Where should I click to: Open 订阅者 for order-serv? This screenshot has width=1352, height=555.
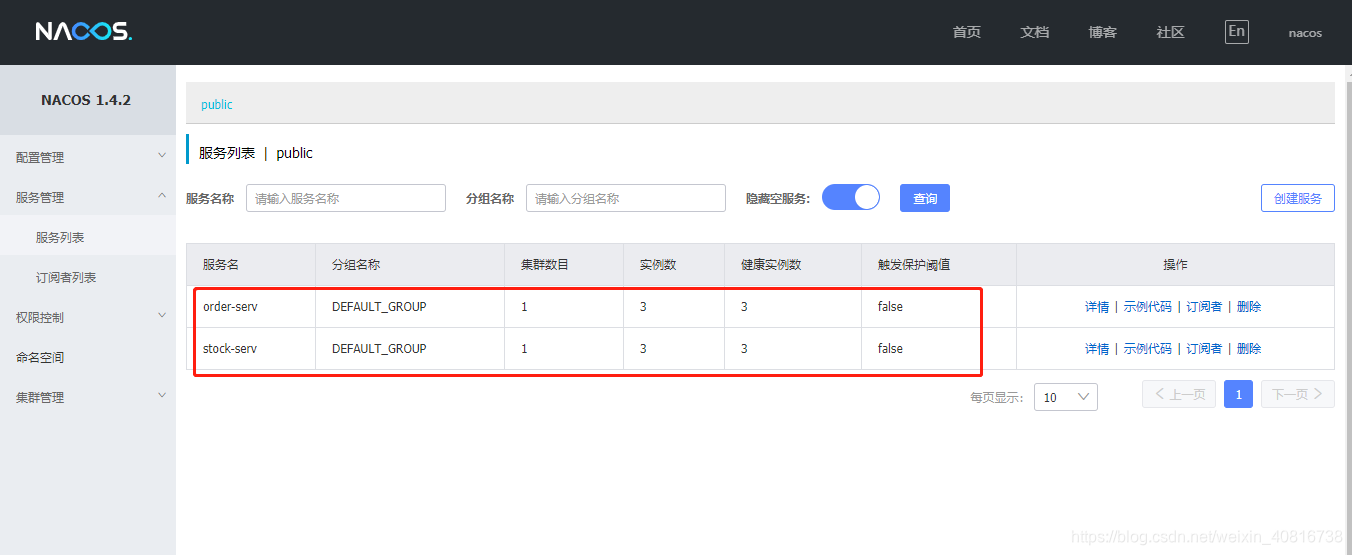[x=1204, y=307]
